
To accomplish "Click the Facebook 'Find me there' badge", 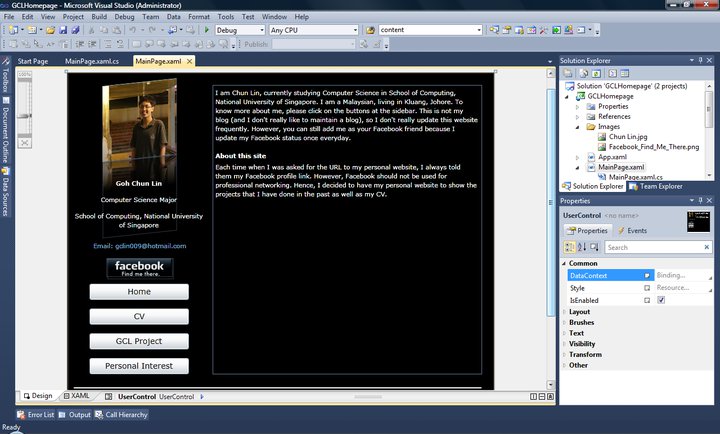I will coord(140,267).
